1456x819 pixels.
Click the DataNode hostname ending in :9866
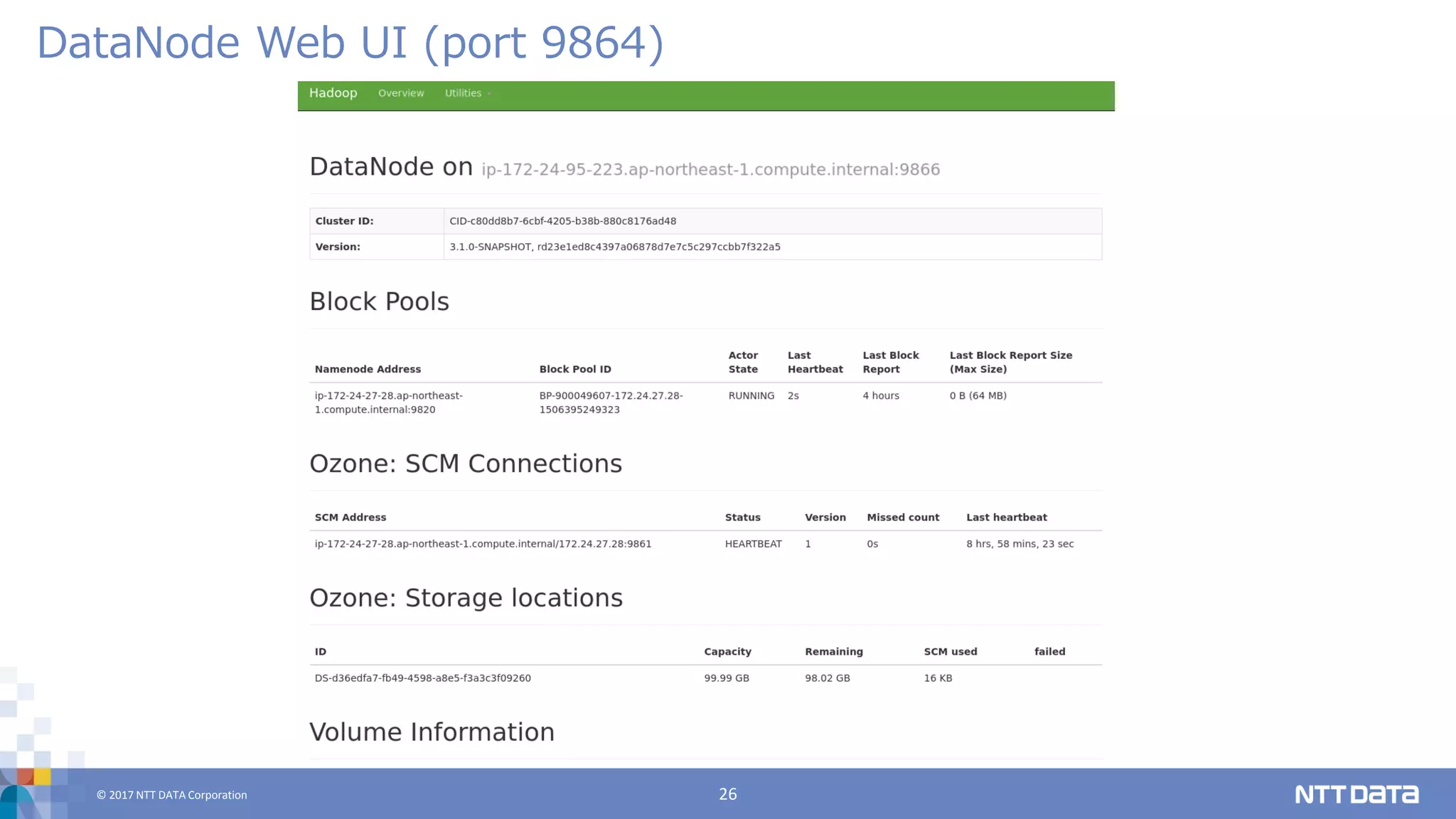[x=710, y=170]
